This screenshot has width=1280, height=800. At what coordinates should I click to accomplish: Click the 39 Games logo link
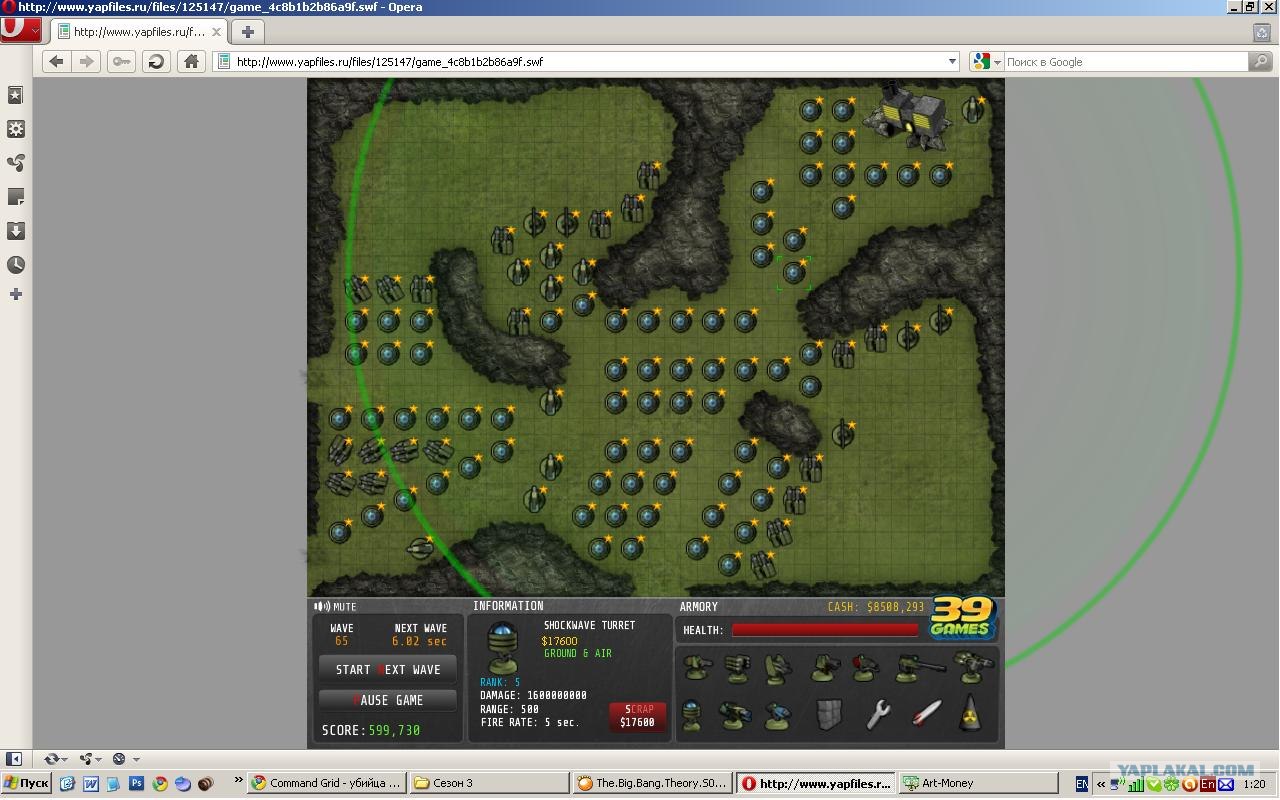tap(962, 618)
